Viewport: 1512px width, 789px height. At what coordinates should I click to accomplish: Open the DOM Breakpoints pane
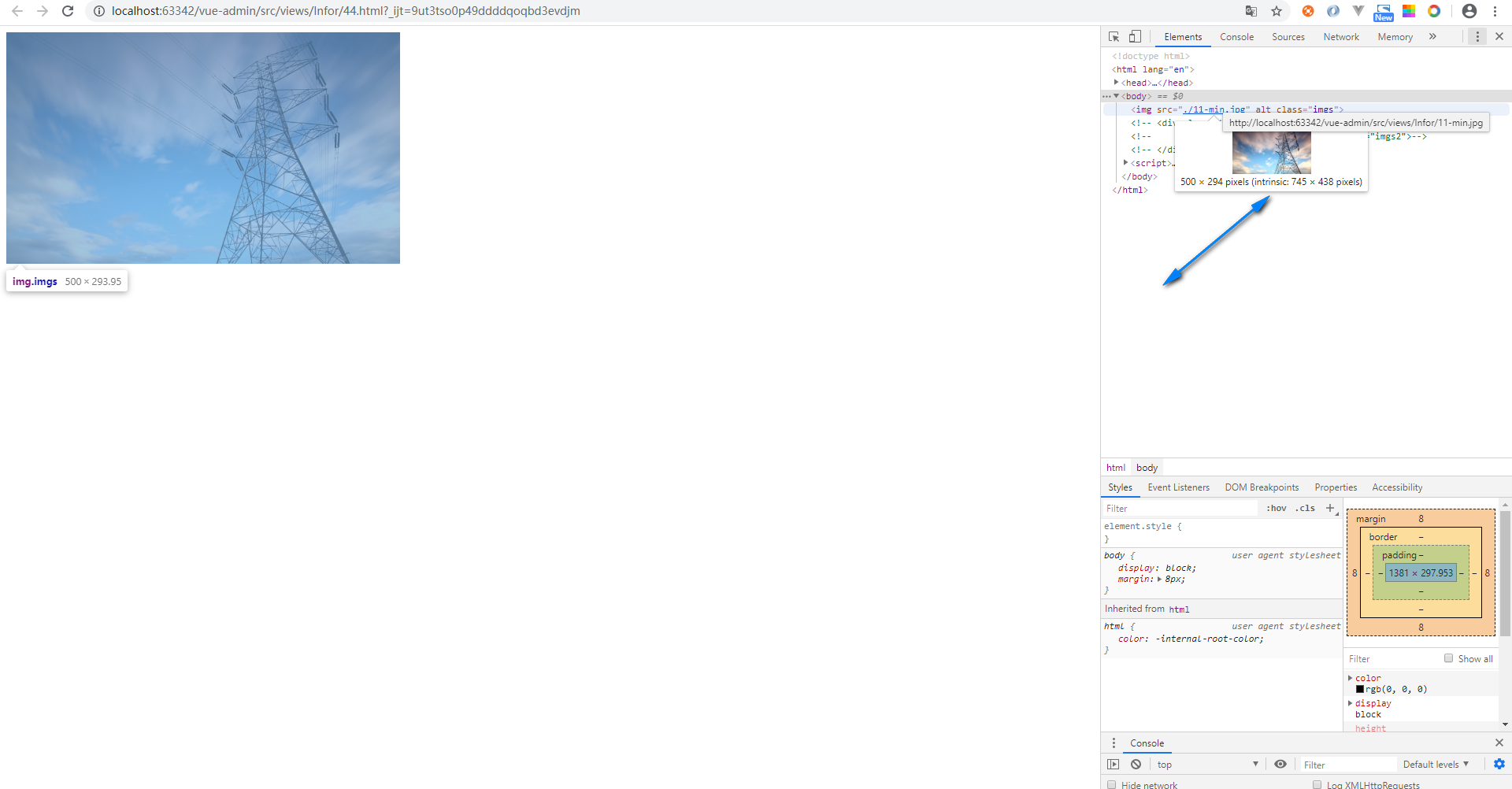point(1262,487)
